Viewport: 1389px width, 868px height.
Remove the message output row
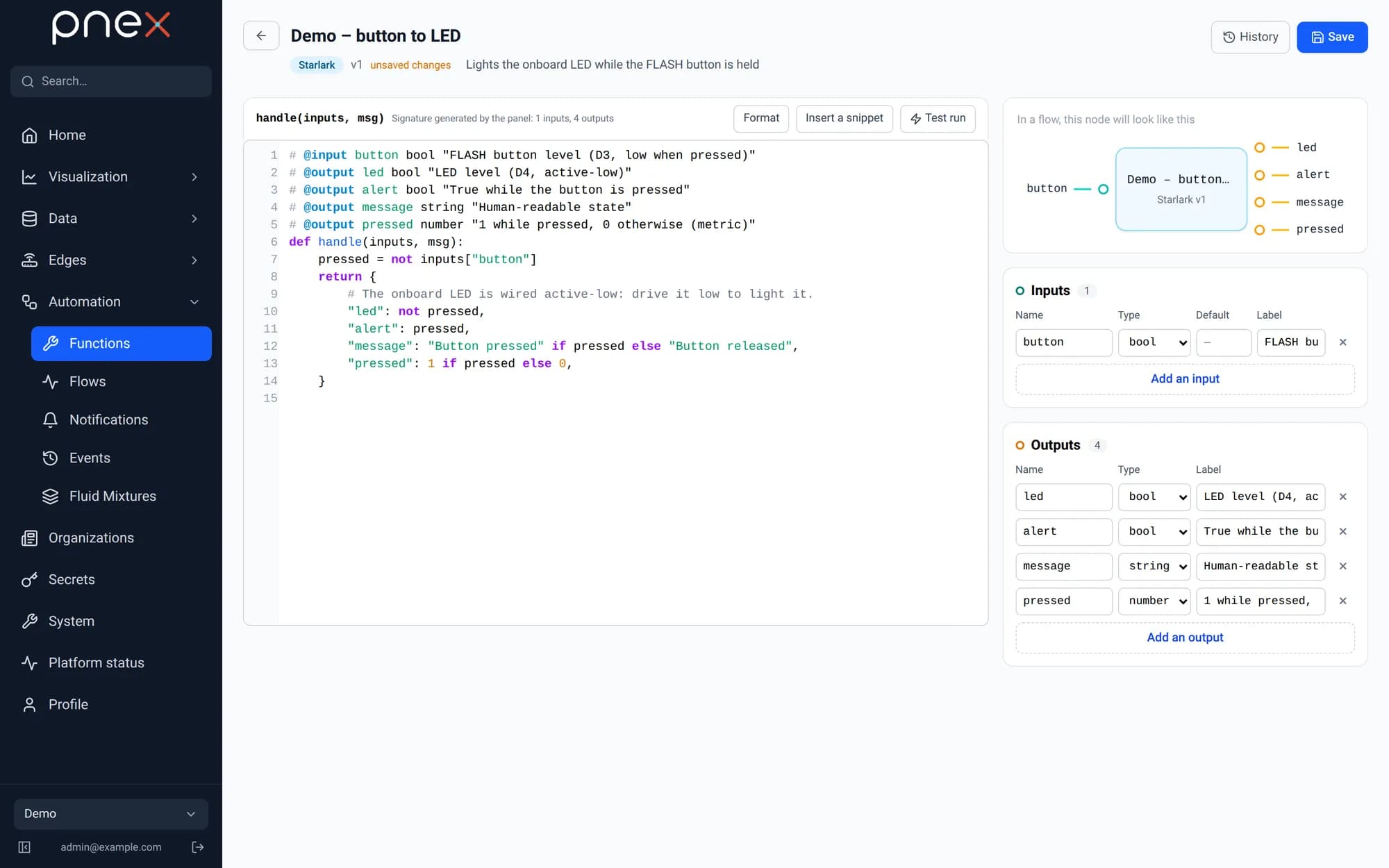tap(1342, 567)
